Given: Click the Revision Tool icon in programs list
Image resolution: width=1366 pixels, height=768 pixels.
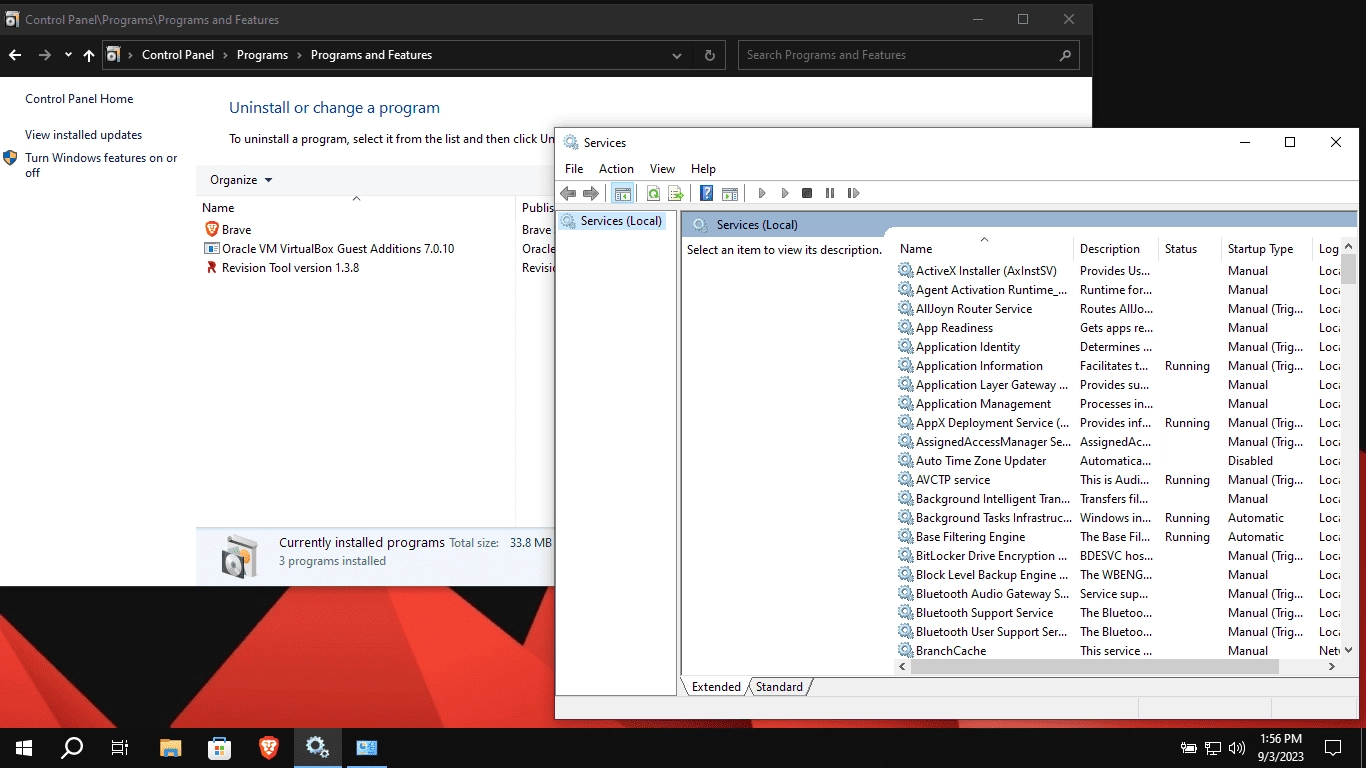Looking at the screenshot, I should coord(211,267).
